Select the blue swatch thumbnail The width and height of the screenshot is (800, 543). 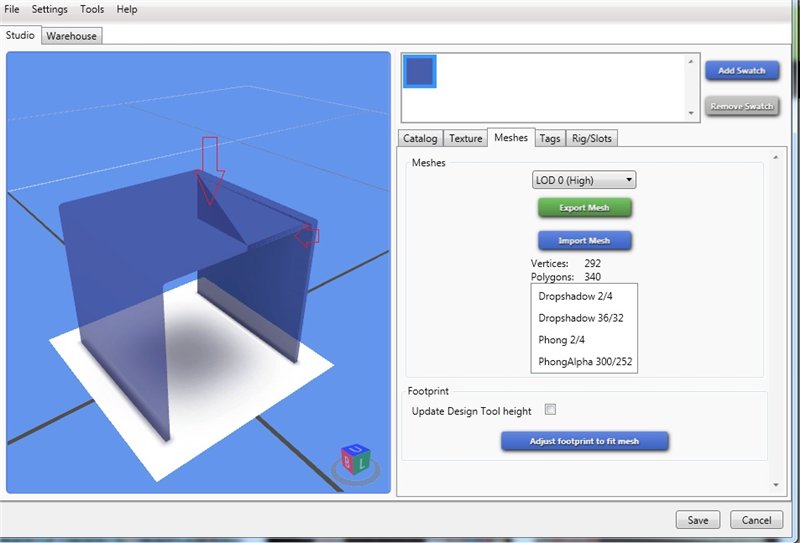click(419, 71)
